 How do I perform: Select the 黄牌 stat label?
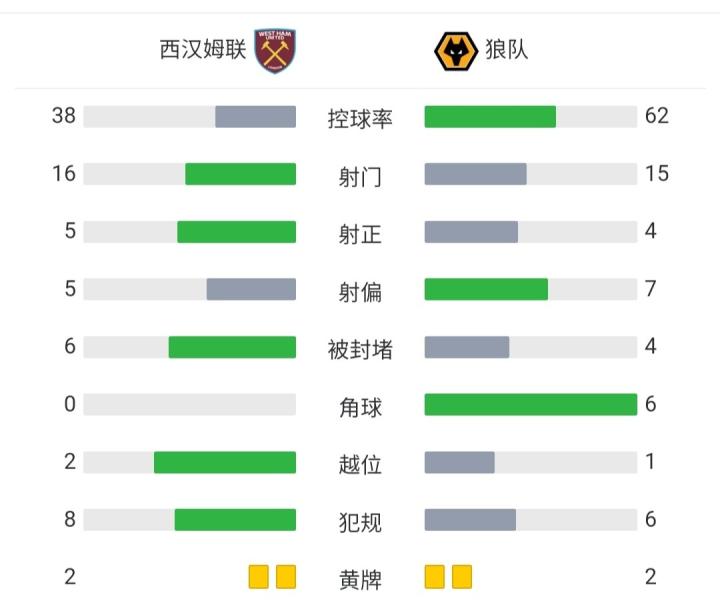click(x=360, y=579)
